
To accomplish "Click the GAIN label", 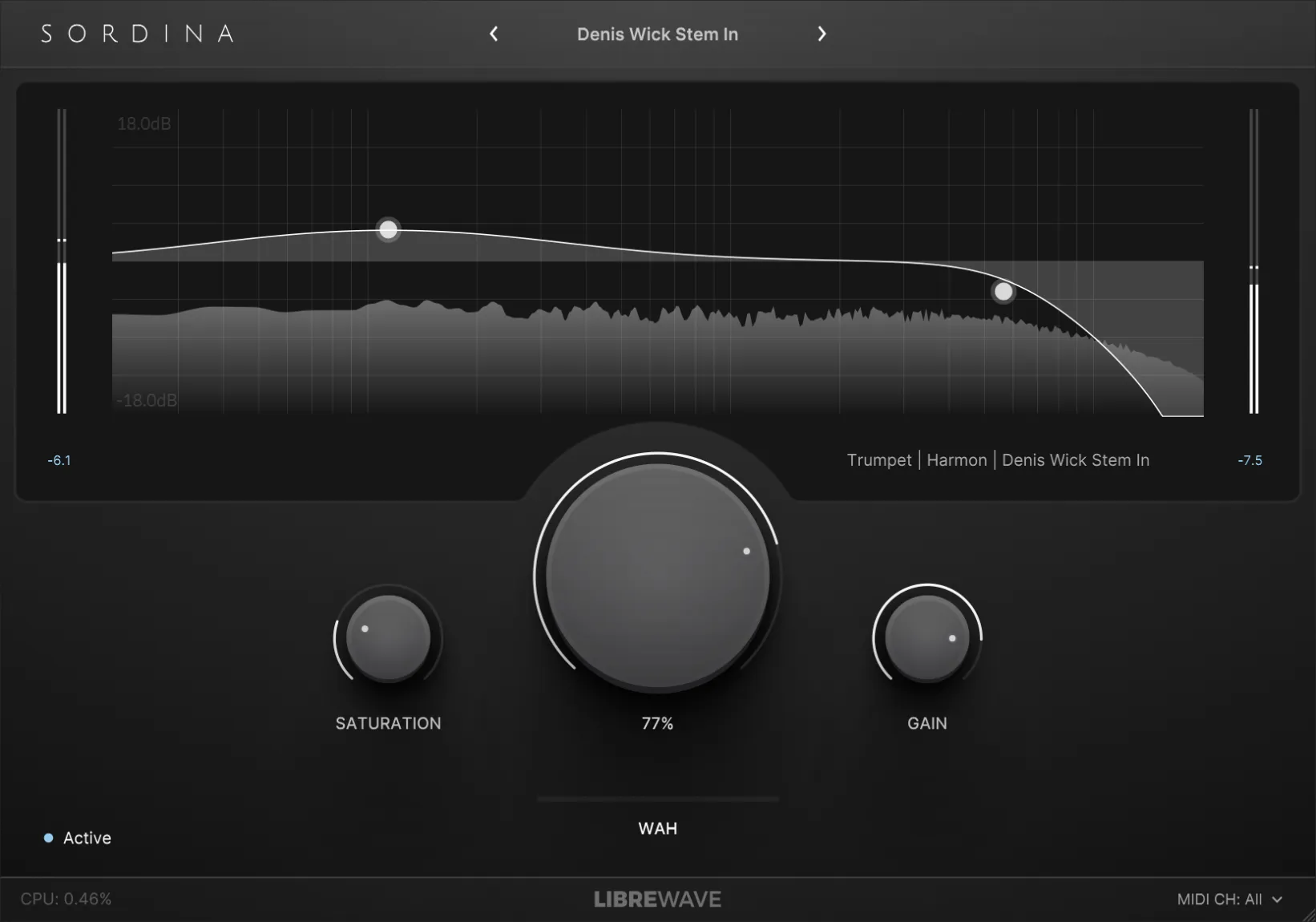I will click(927, 723).
